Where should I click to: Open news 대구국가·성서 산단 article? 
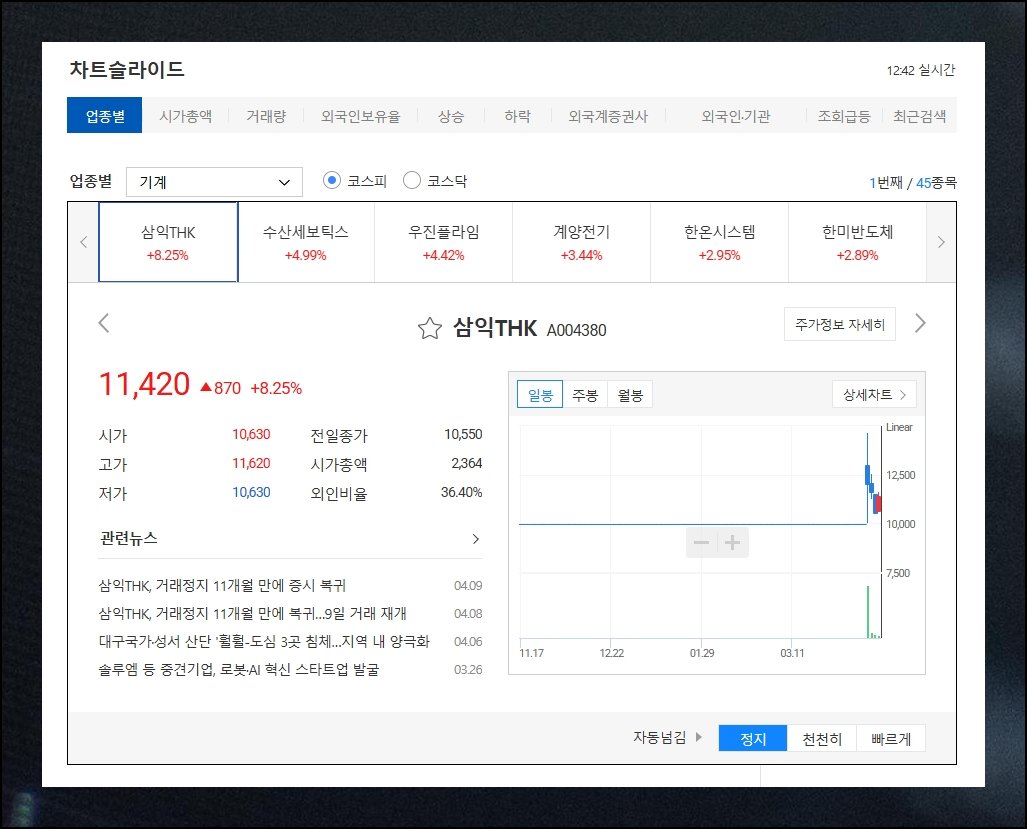tap(264, 642)
